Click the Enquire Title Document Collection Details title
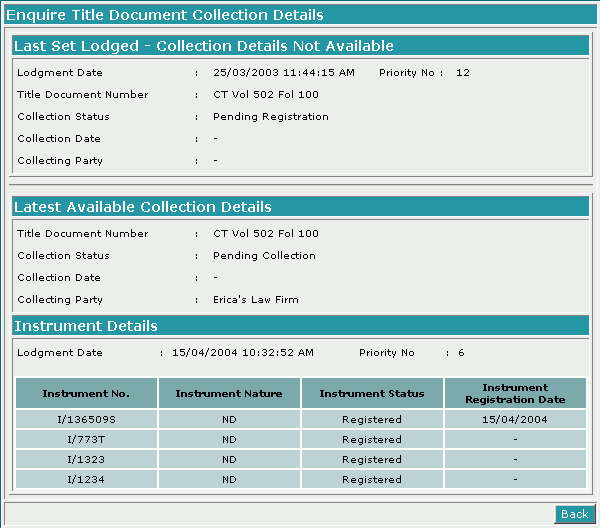 tap(165, 15)
